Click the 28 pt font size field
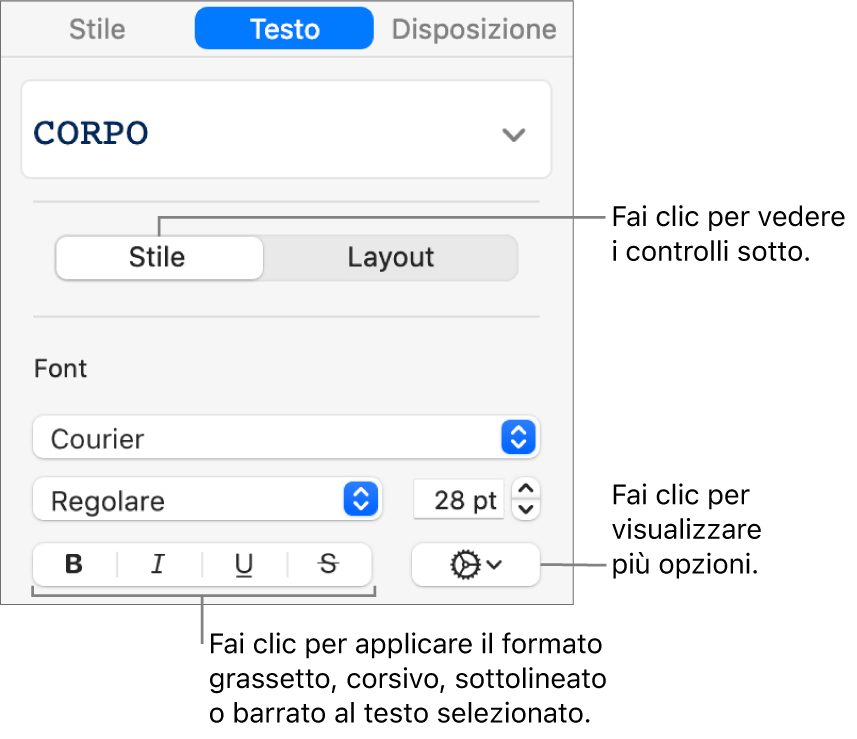This screenshot has height=739, width=857. pos(459,500)
